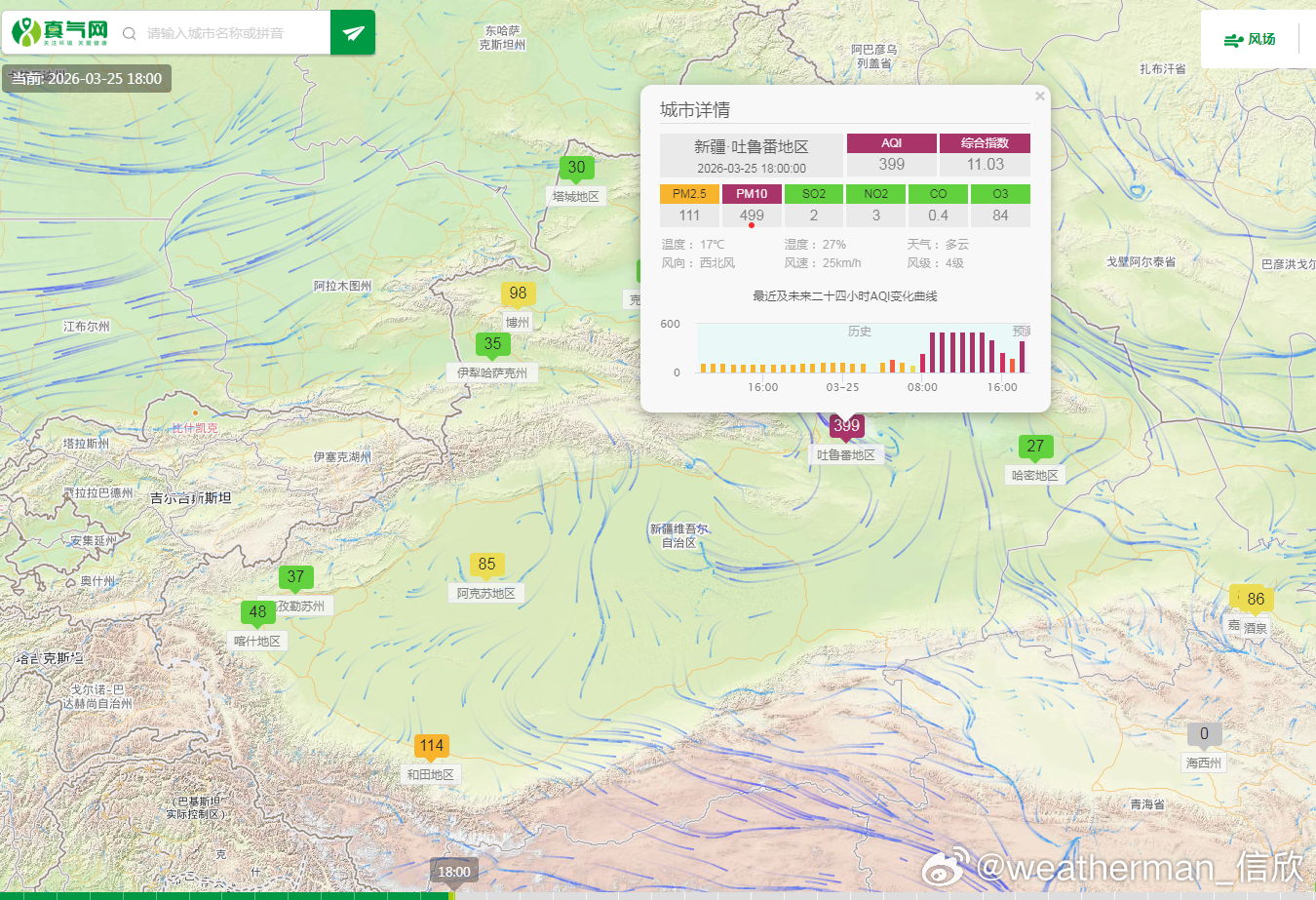
Task: Toggle the 风场 wind field layer
Action: point(1250,39)
